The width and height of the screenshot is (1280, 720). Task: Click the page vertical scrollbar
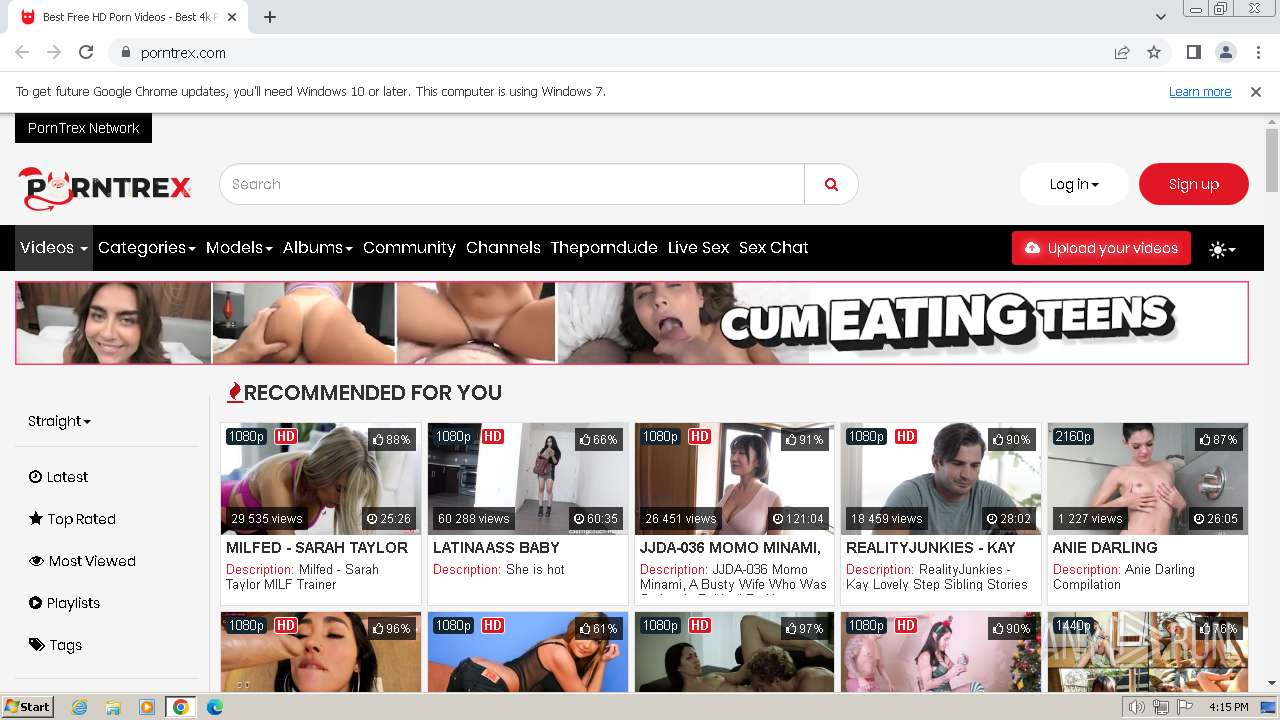[x=1272, y=402]
